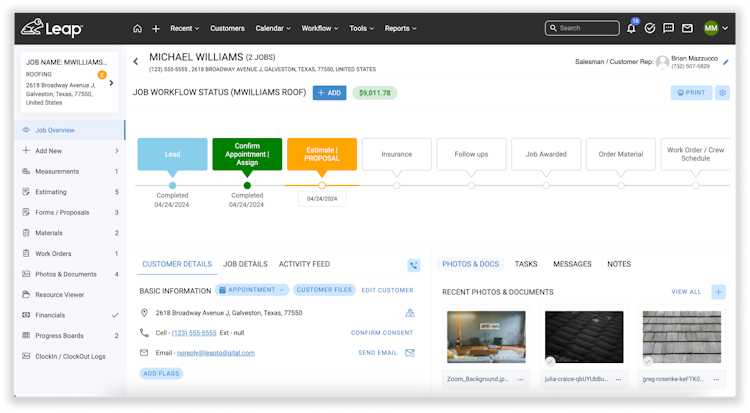Click View All photos link
The height and width of the screenshot is (413, 750).
point(686,292)
